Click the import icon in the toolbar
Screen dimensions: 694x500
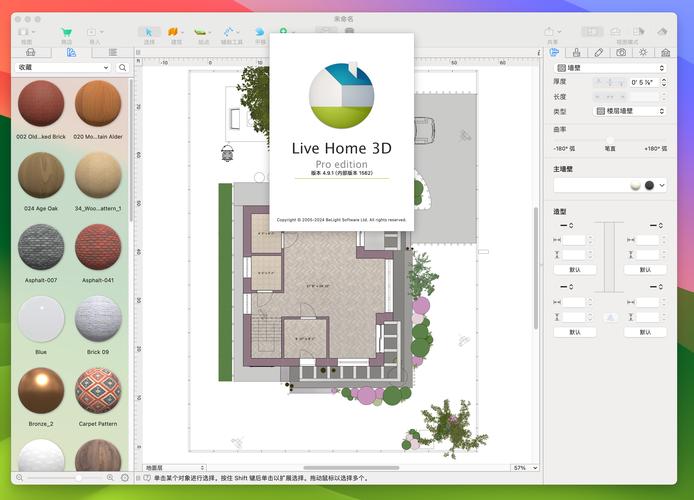click(91, 32)
